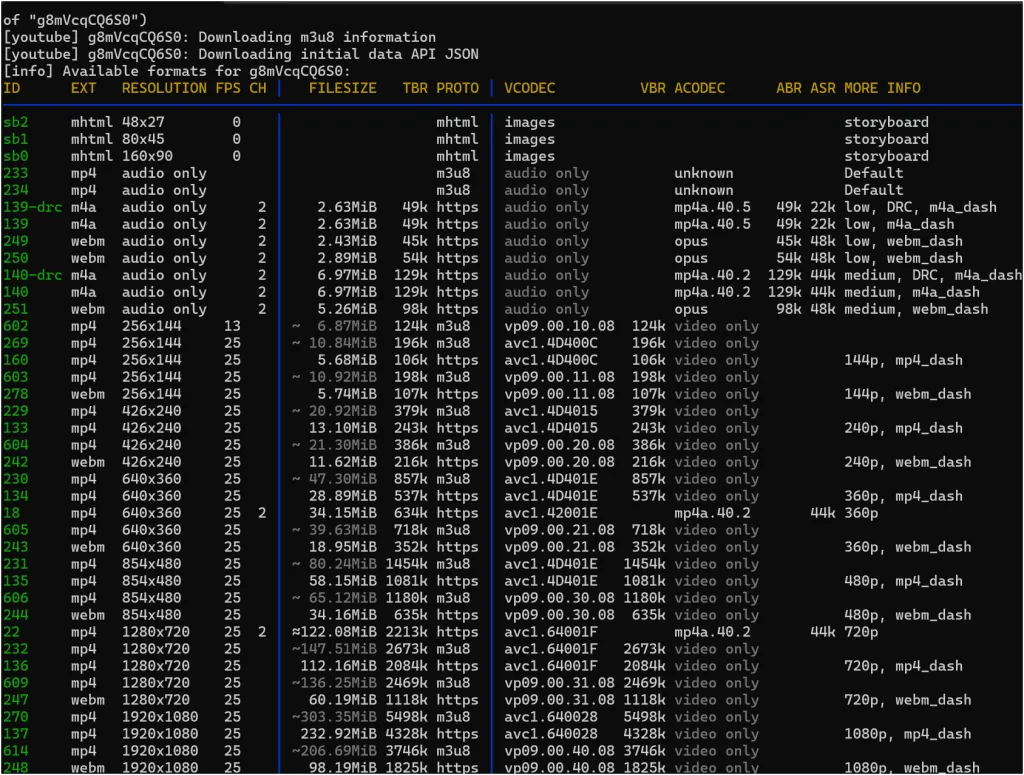Click the PROTO column header

(457, 88)
